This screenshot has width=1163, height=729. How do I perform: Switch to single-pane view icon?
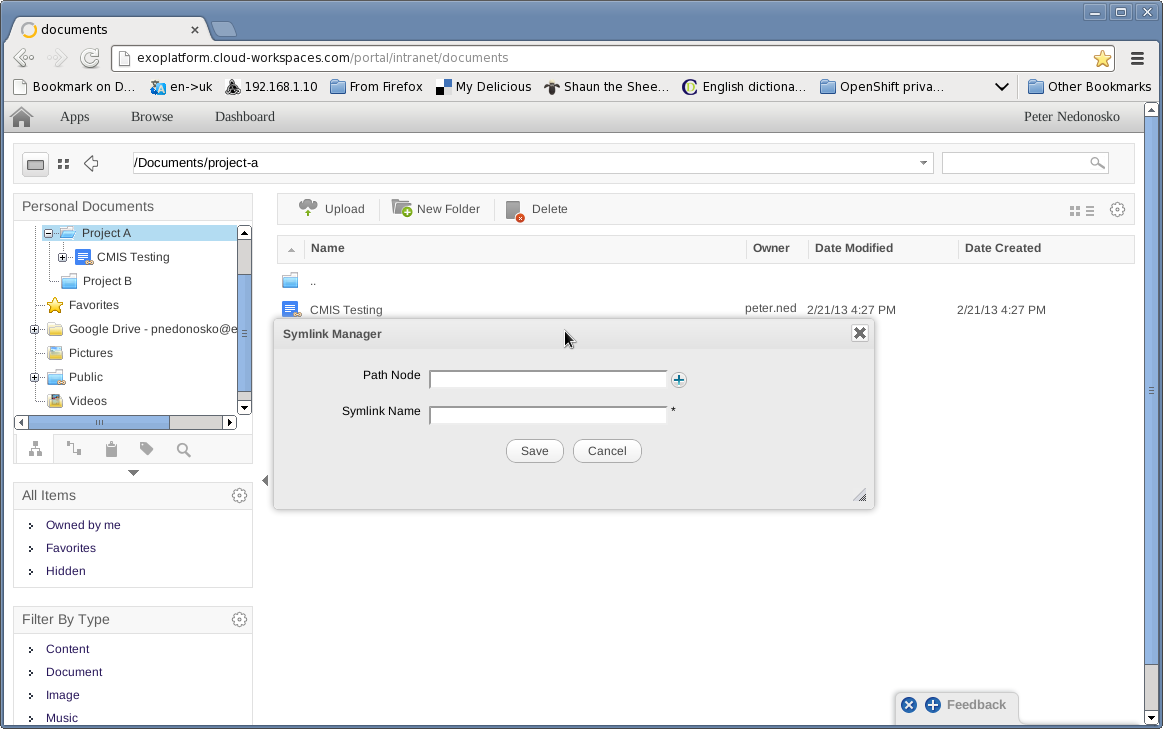[35, 164]
